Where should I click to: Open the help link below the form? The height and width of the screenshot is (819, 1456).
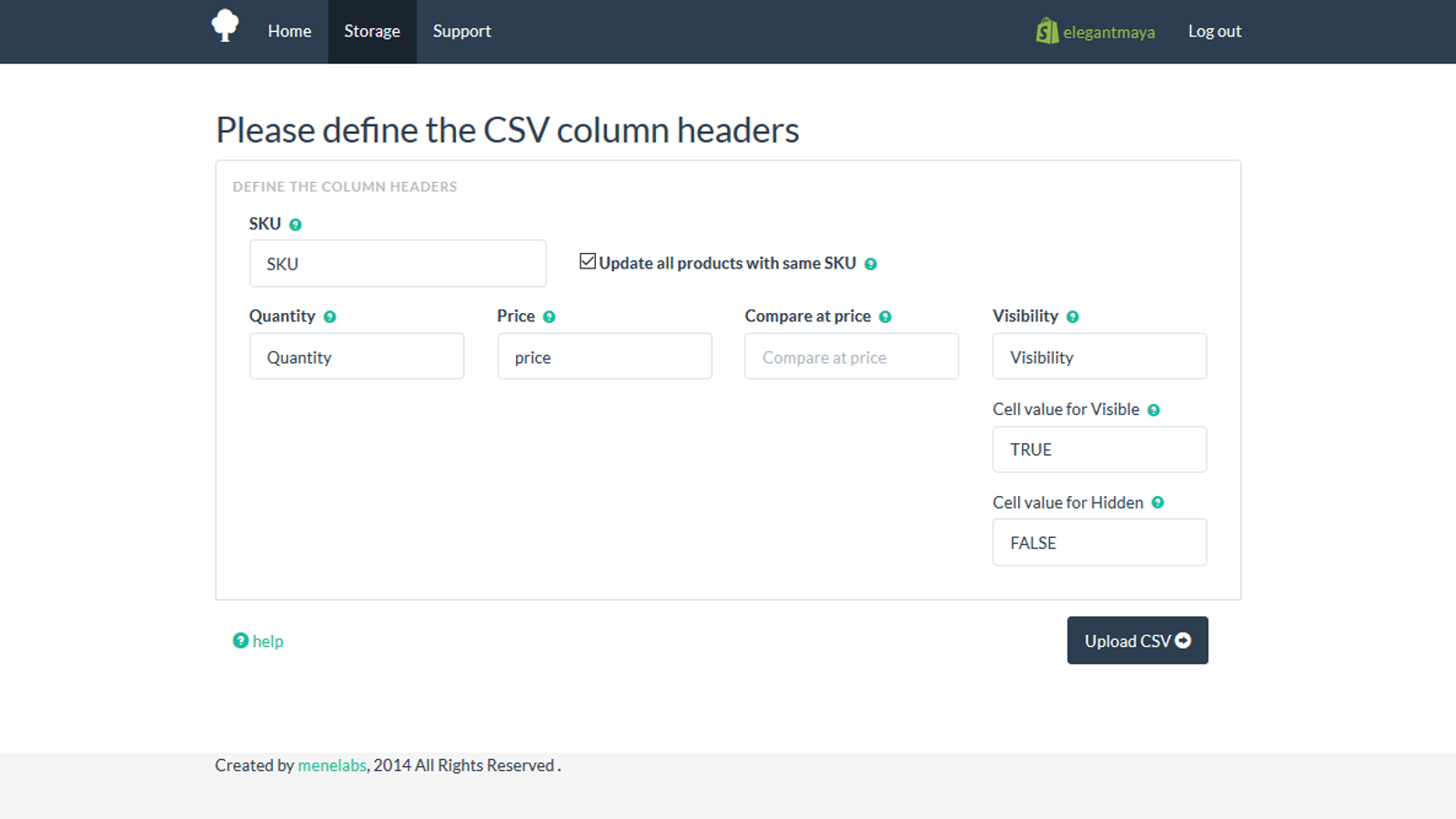266,641
